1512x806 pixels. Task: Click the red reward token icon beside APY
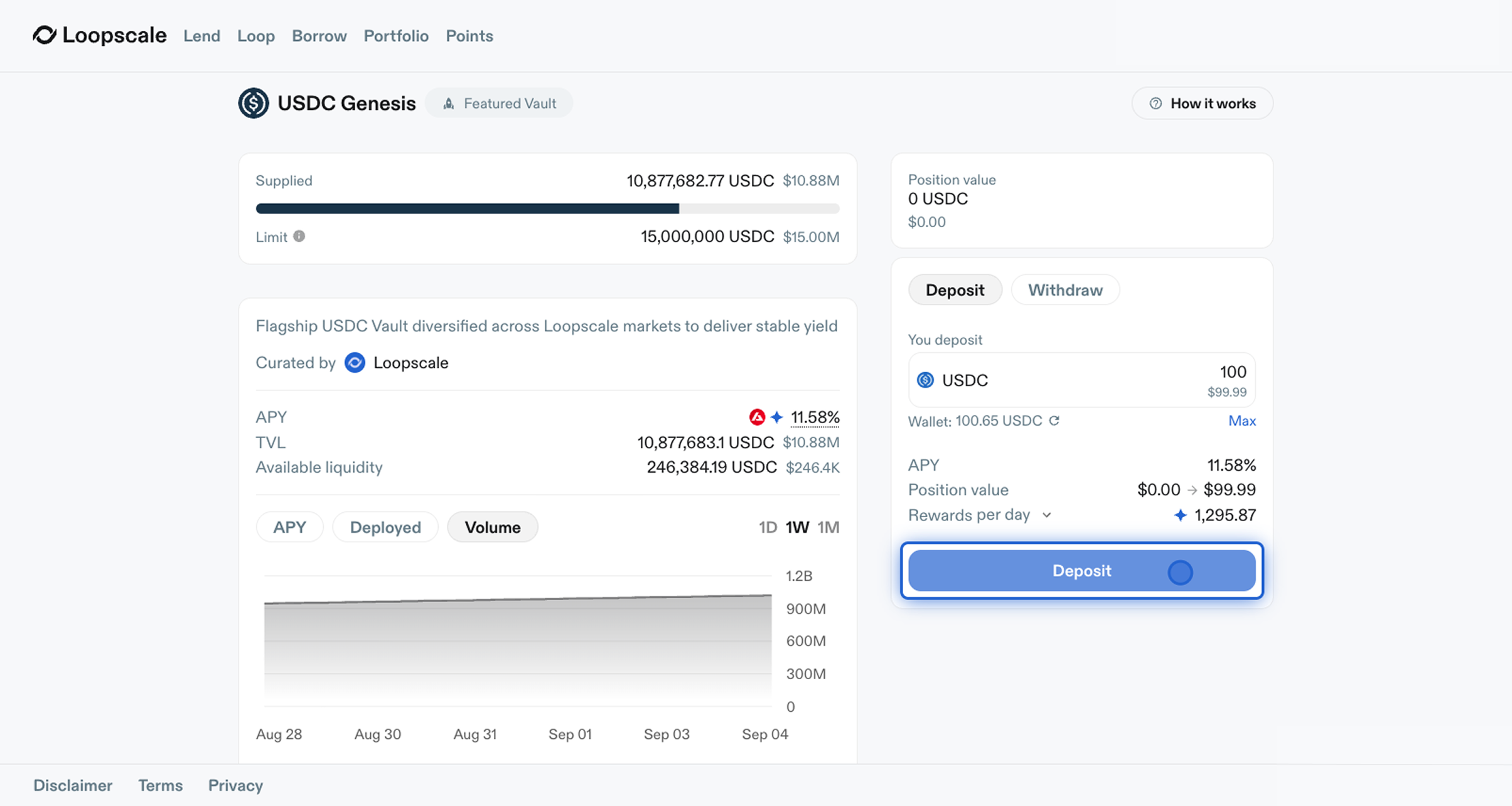(757, 417)
